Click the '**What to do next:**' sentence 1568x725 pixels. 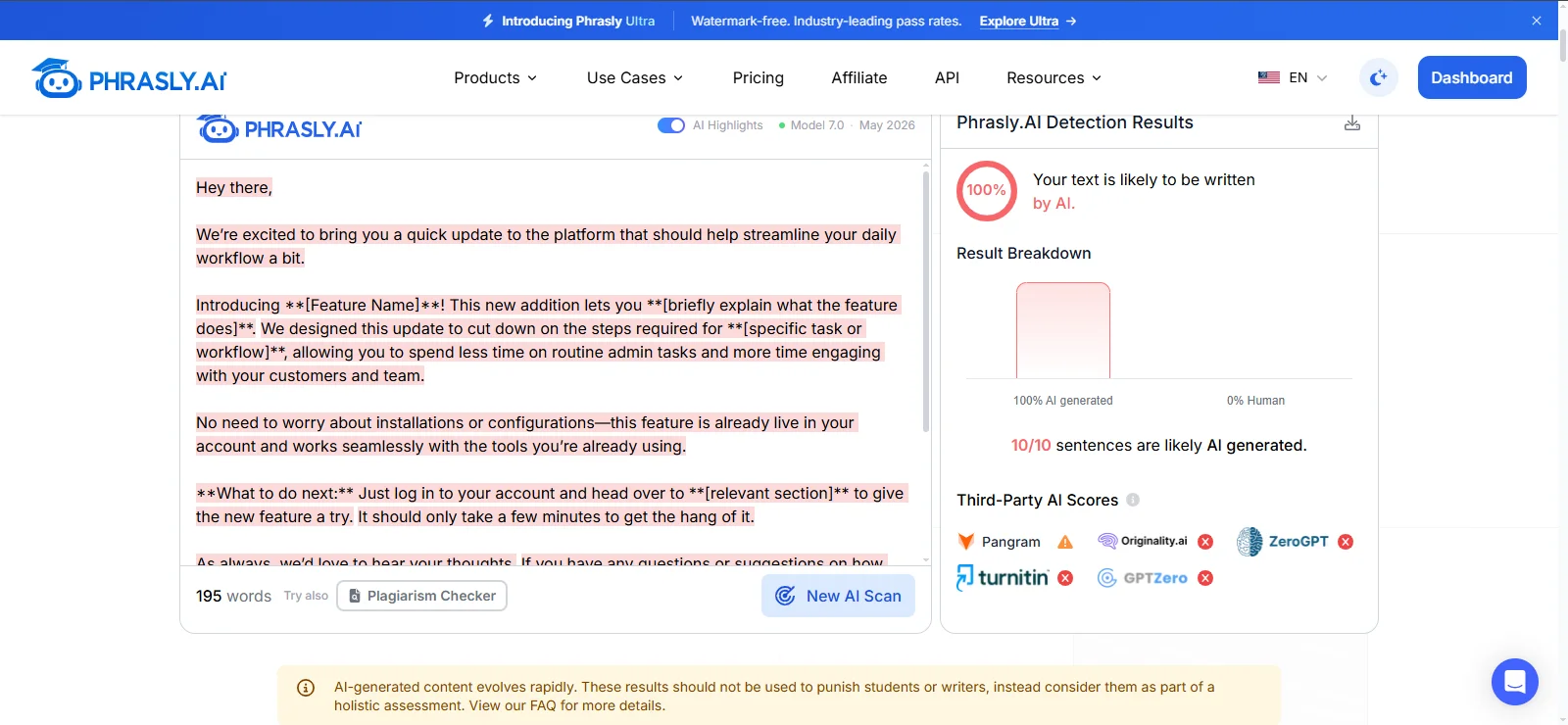[x=551, y=505]
